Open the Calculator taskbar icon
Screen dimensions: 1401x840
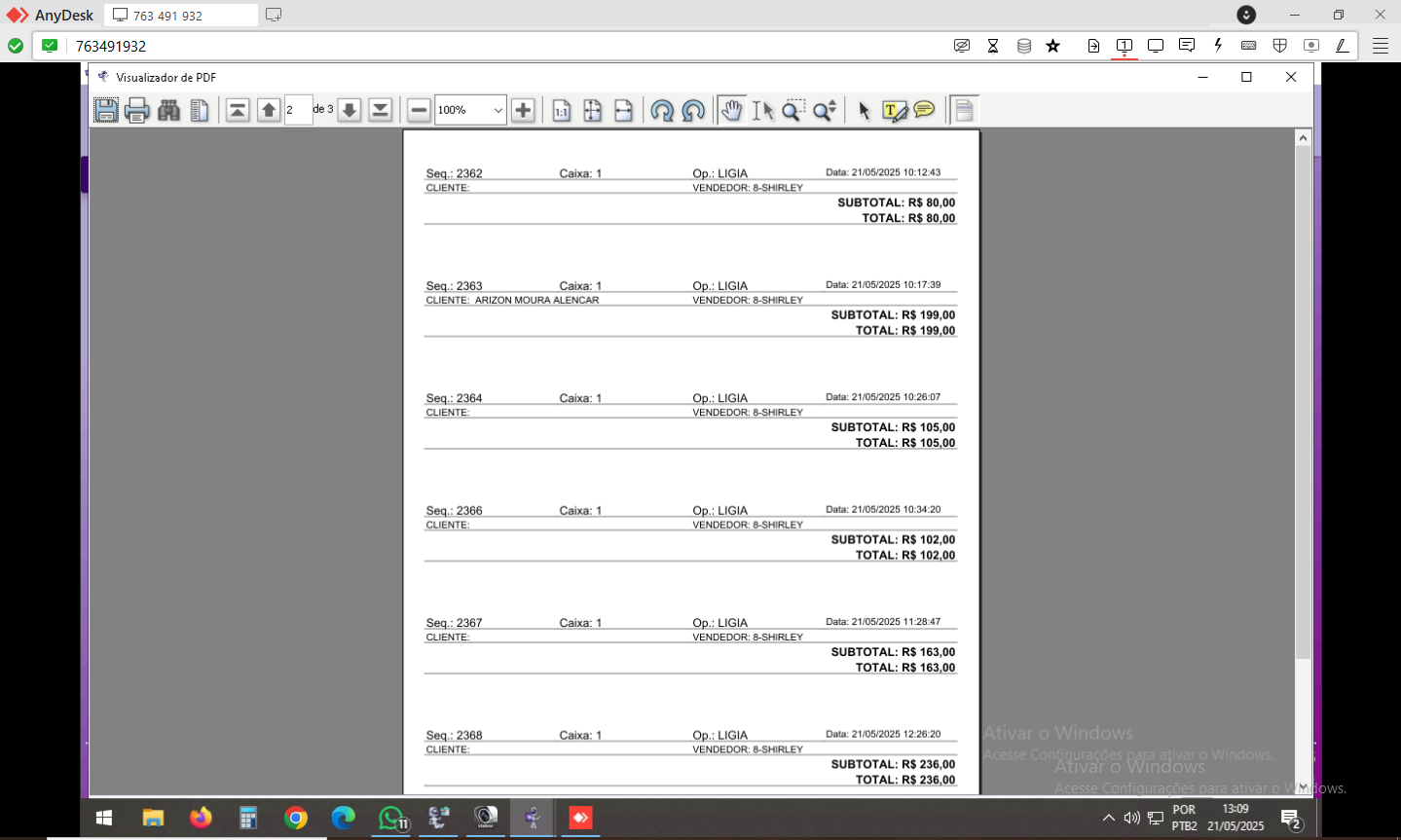tap(248, 818)
